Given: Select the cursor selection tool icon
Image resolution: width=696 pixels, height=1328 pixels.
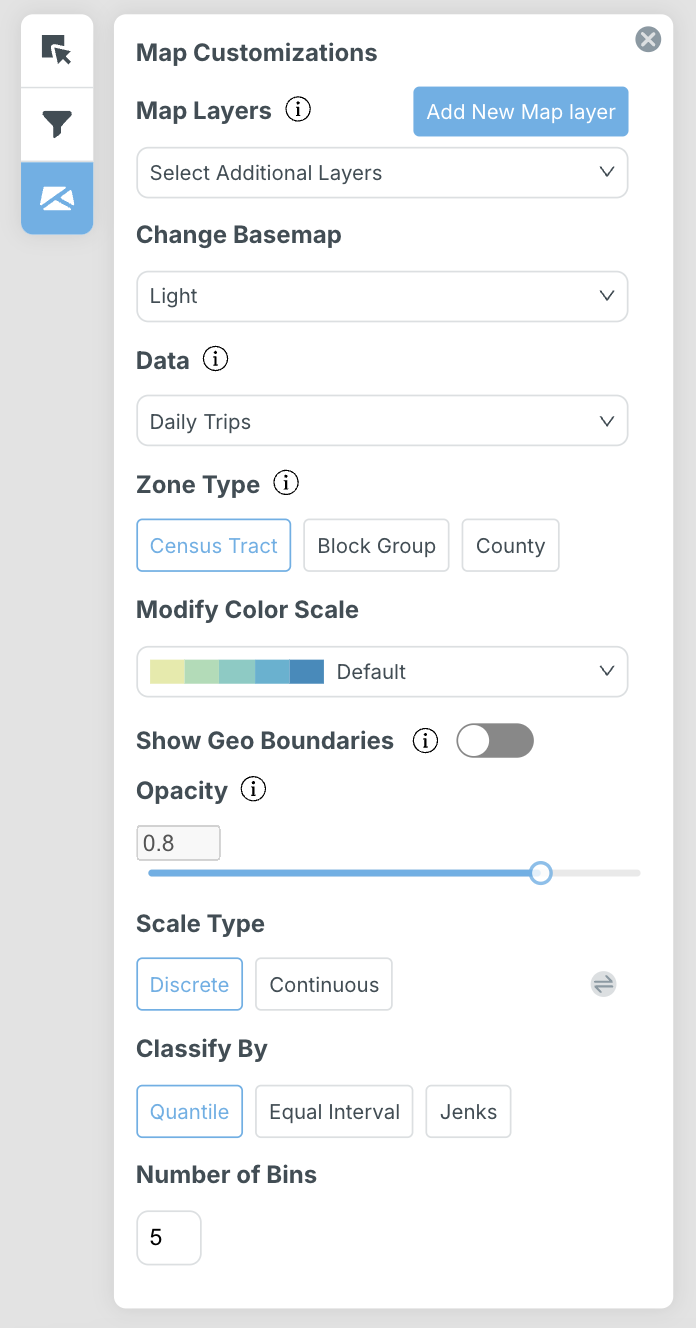Looking at the screenshot, I should 57,50.
